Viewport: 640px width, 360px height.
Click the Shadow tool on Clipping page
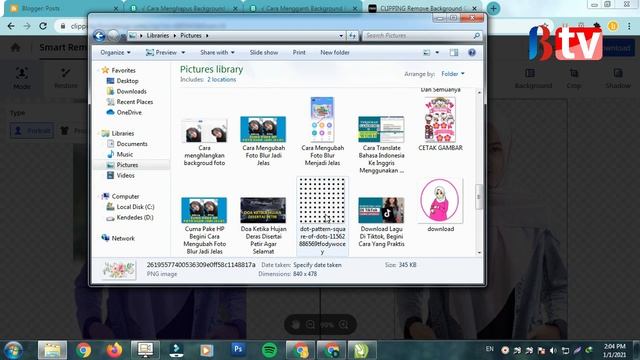click(618, 78)
